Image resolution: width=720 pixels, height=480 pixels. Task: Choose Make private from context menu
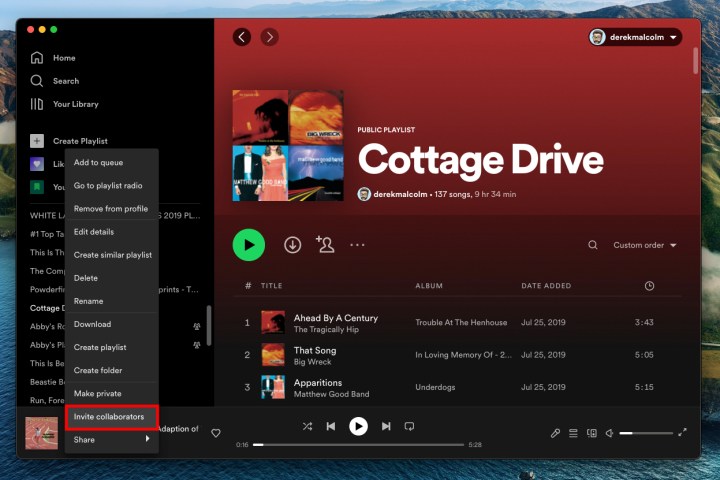(98, 393)
